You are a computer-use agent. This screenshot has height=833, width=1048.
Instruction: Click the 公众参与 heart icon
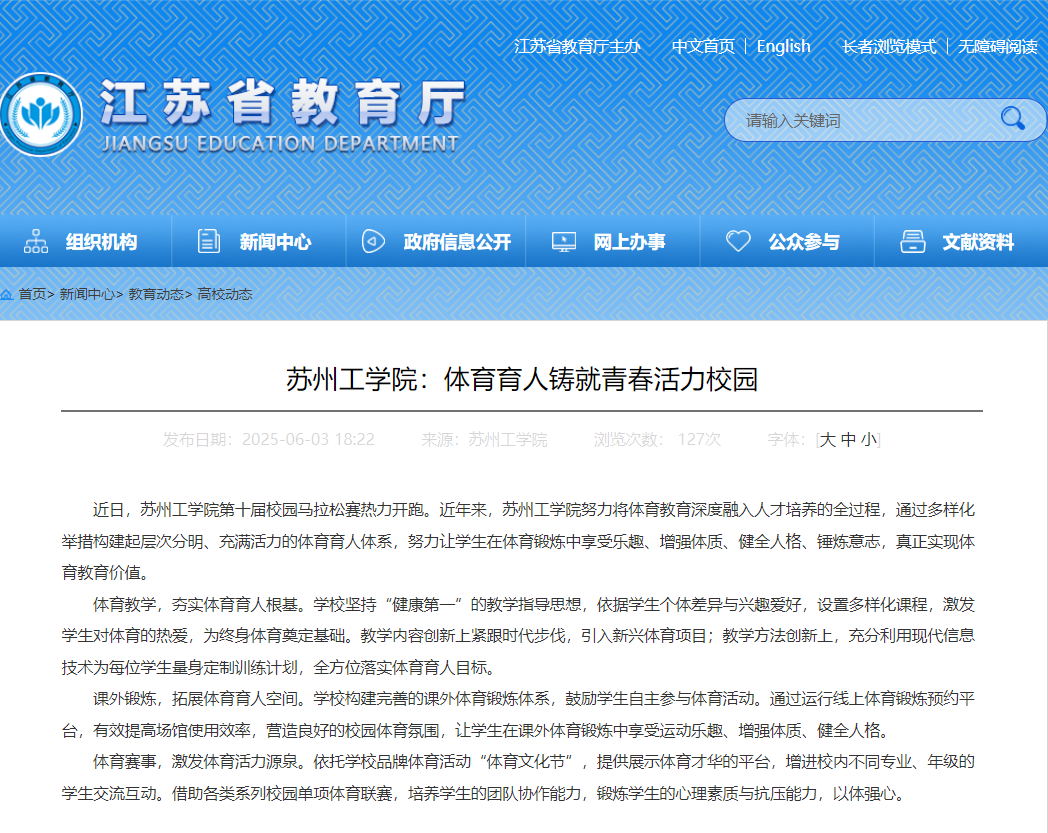(739, 241)
